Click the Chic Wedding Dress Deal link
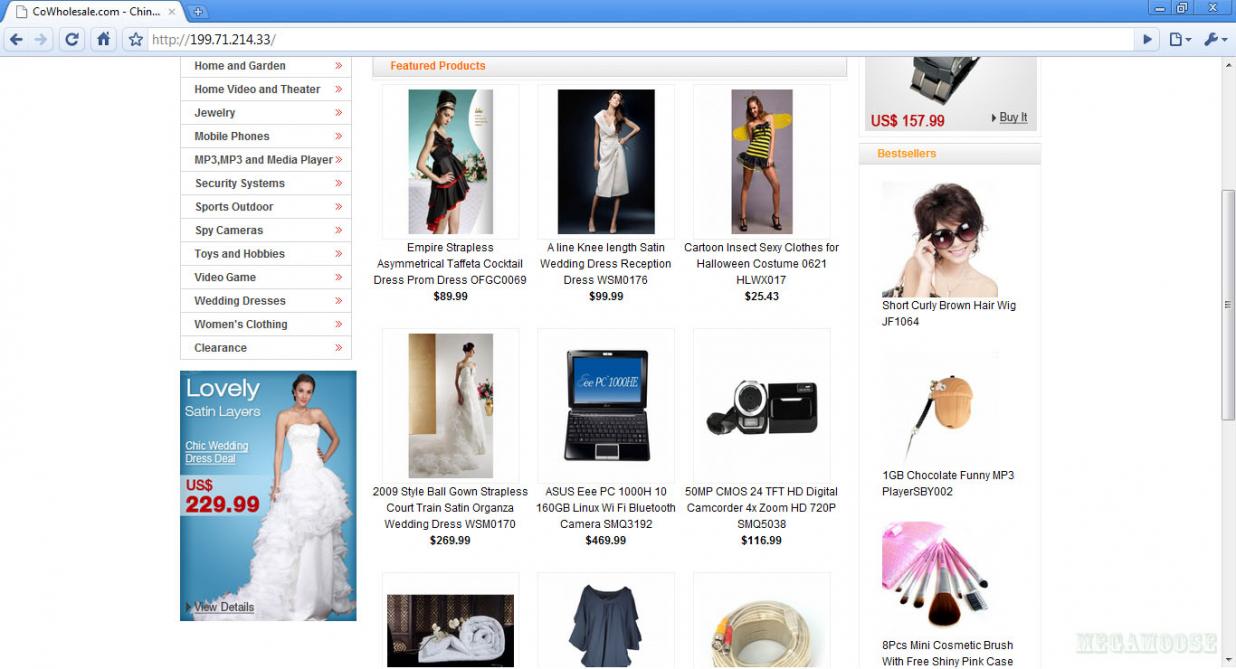1236x669 pixels. click(216, 452)
